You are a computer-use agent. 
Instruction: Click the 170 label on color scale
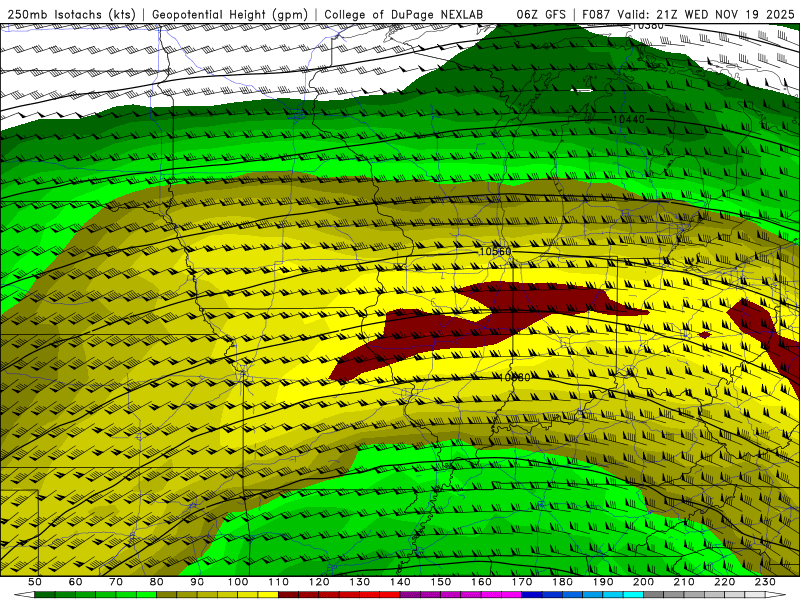point(521,582)
